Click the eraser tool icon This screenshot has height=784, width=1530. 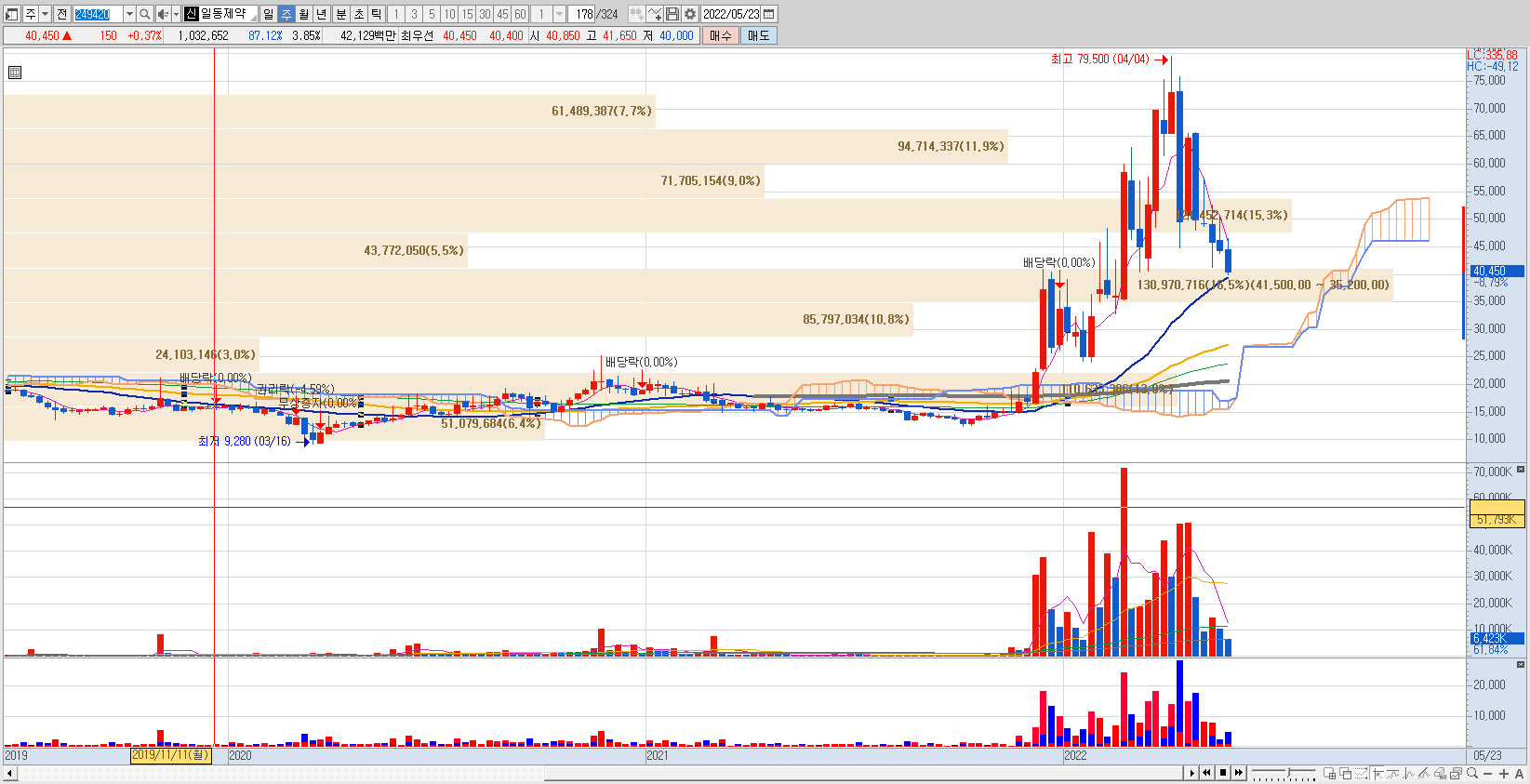pos(1440,774)
